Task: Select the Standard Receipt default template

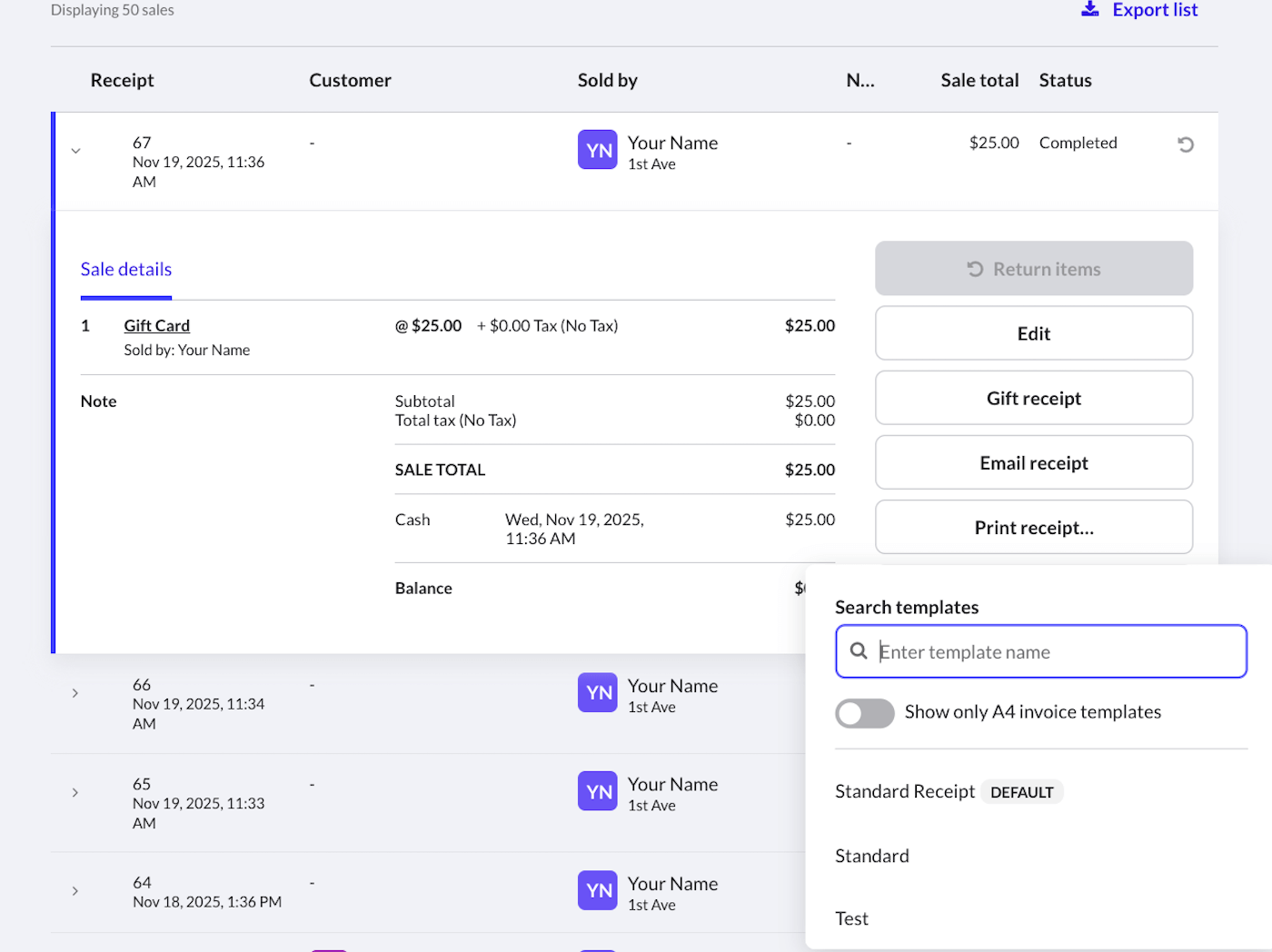Action: pos(905,792)
